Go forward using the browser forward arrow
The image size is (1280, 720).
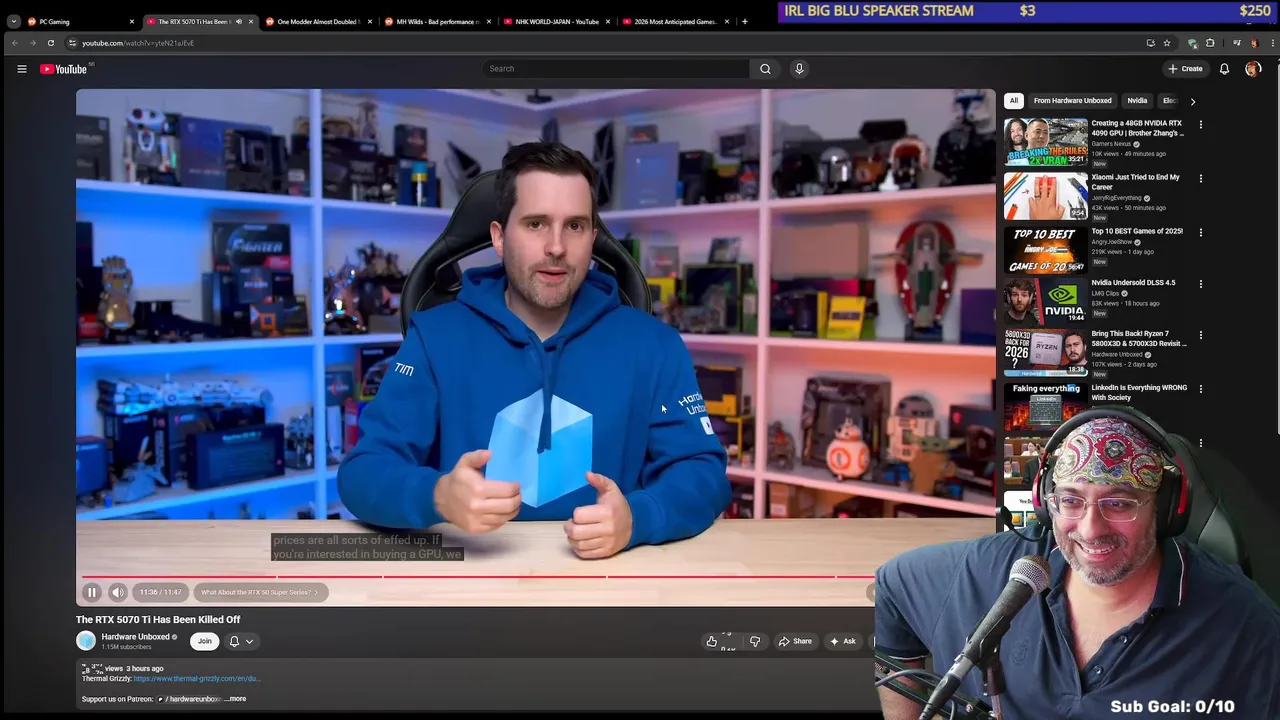pos(32,43)
